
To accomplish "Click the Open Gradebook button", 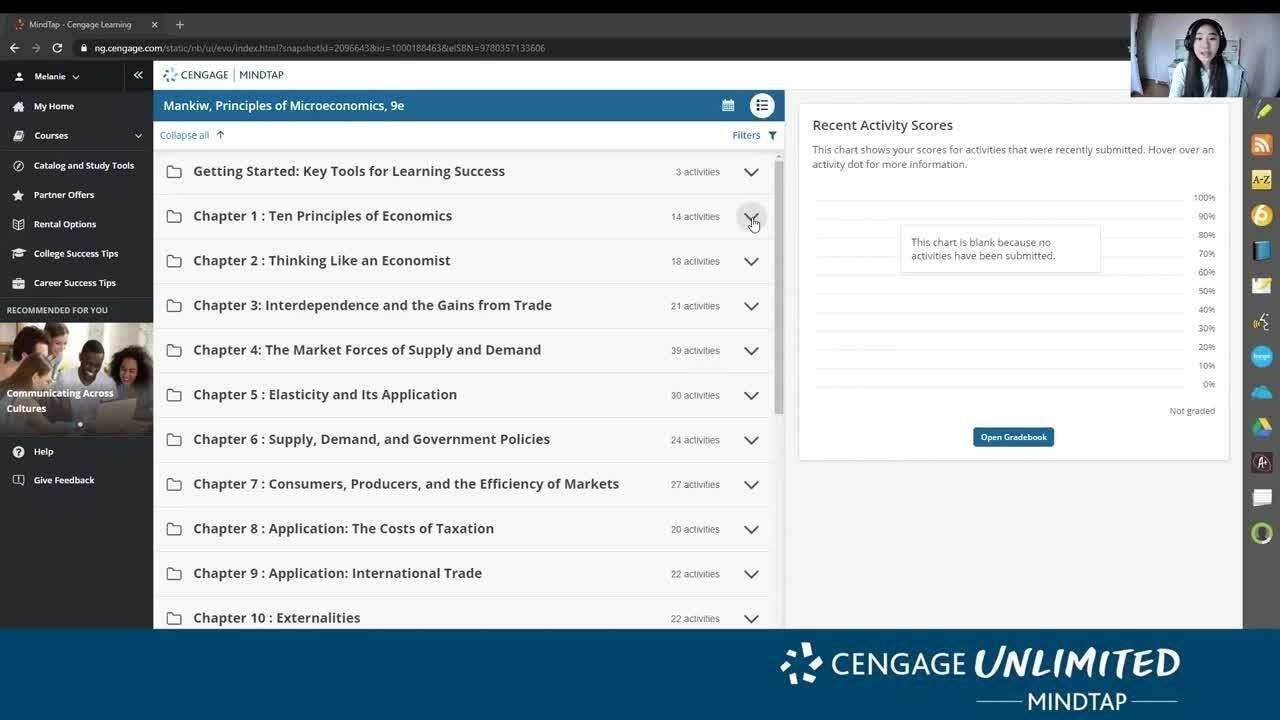I will tap(1013, 437).
